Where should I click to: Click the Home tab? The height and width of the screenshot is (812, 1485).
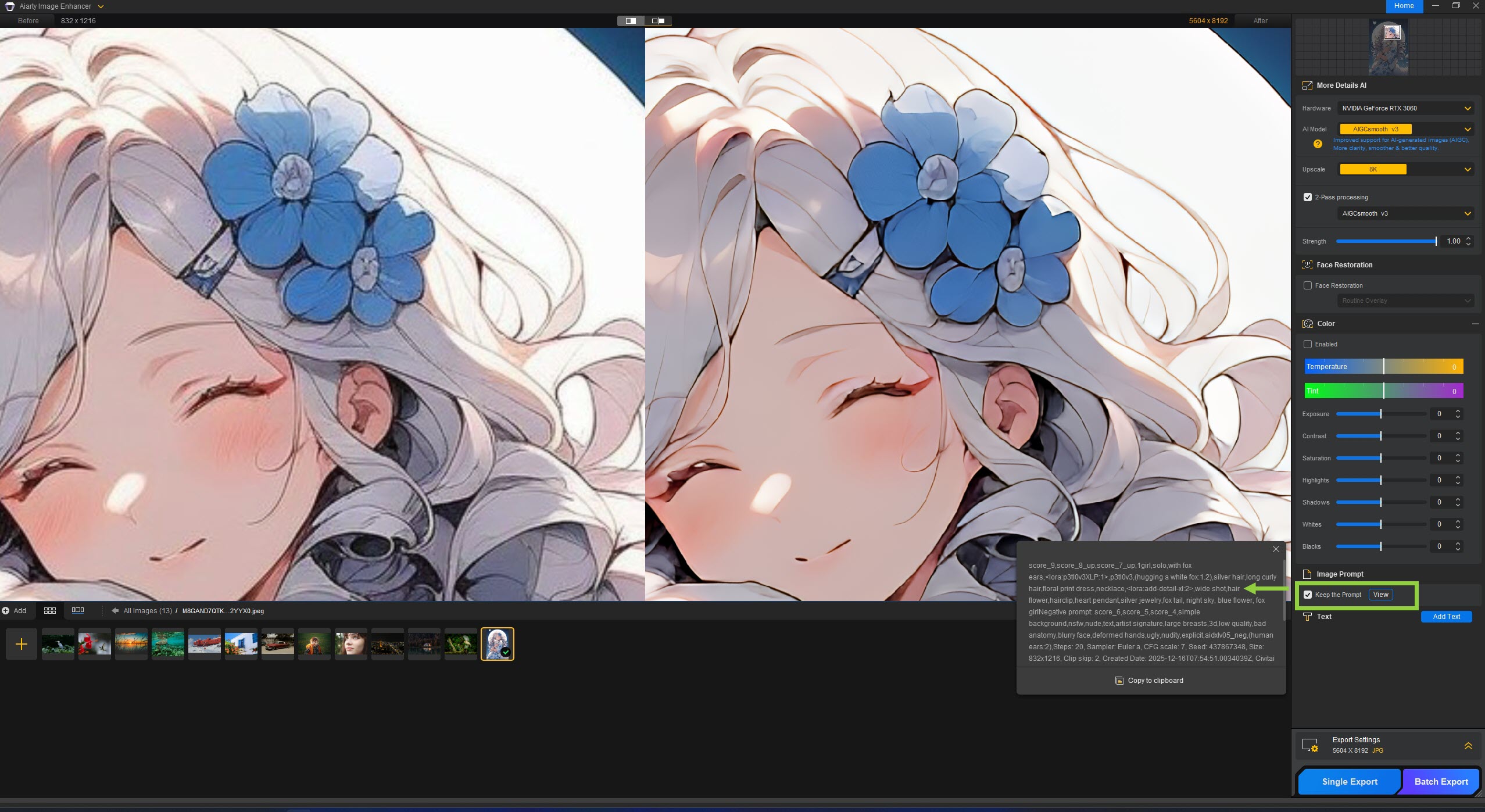point(1404,6)
